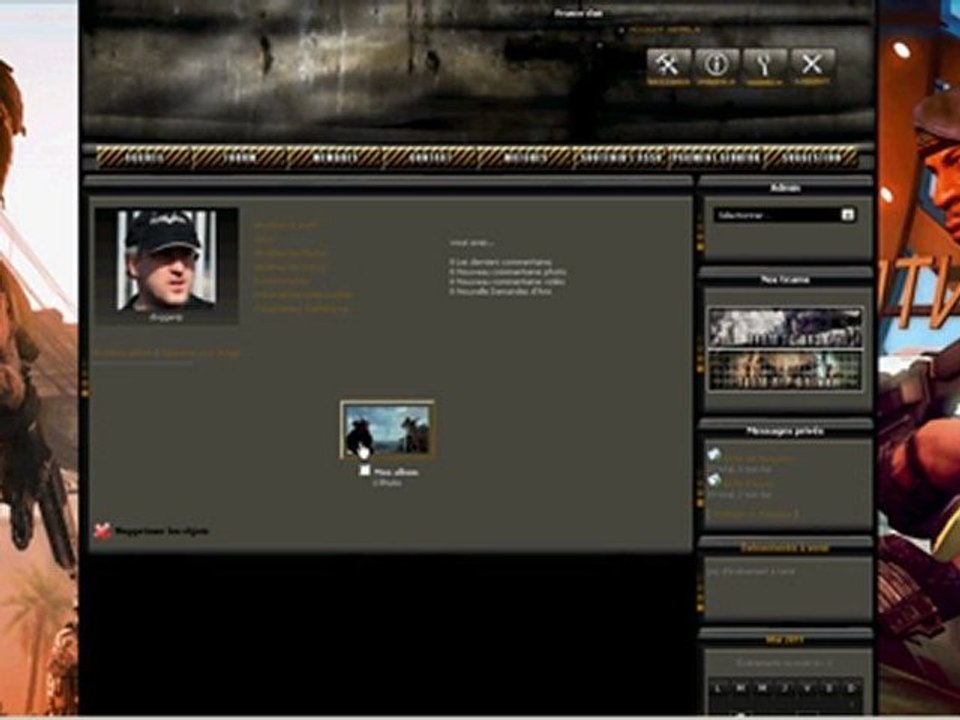Viewport: 960px width, 720px height.
Task: Open the second private message envelope icon
Action: click(714, 480)
